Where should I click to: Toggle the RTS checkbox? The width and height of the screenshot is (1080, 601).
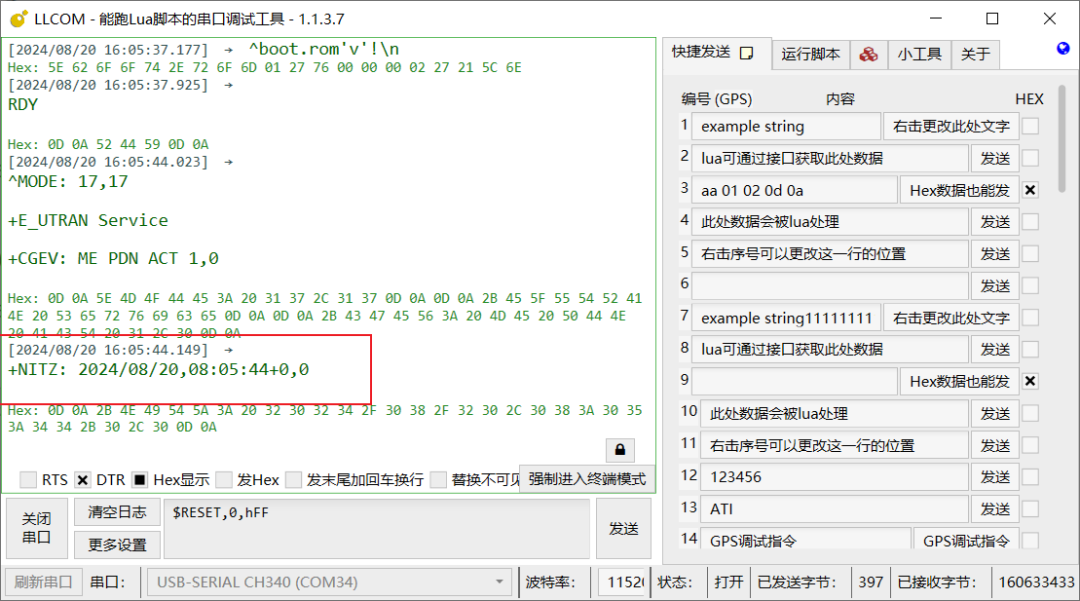(28, 479)
